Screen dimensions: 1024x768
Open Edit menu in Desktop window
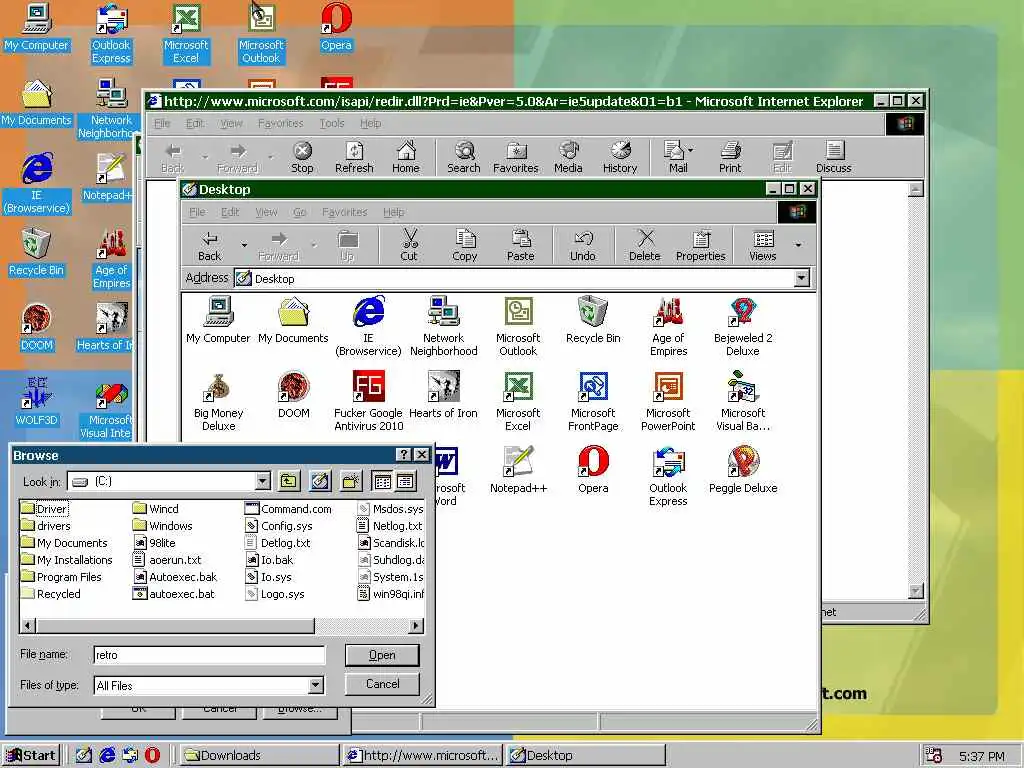click(230, 212)
